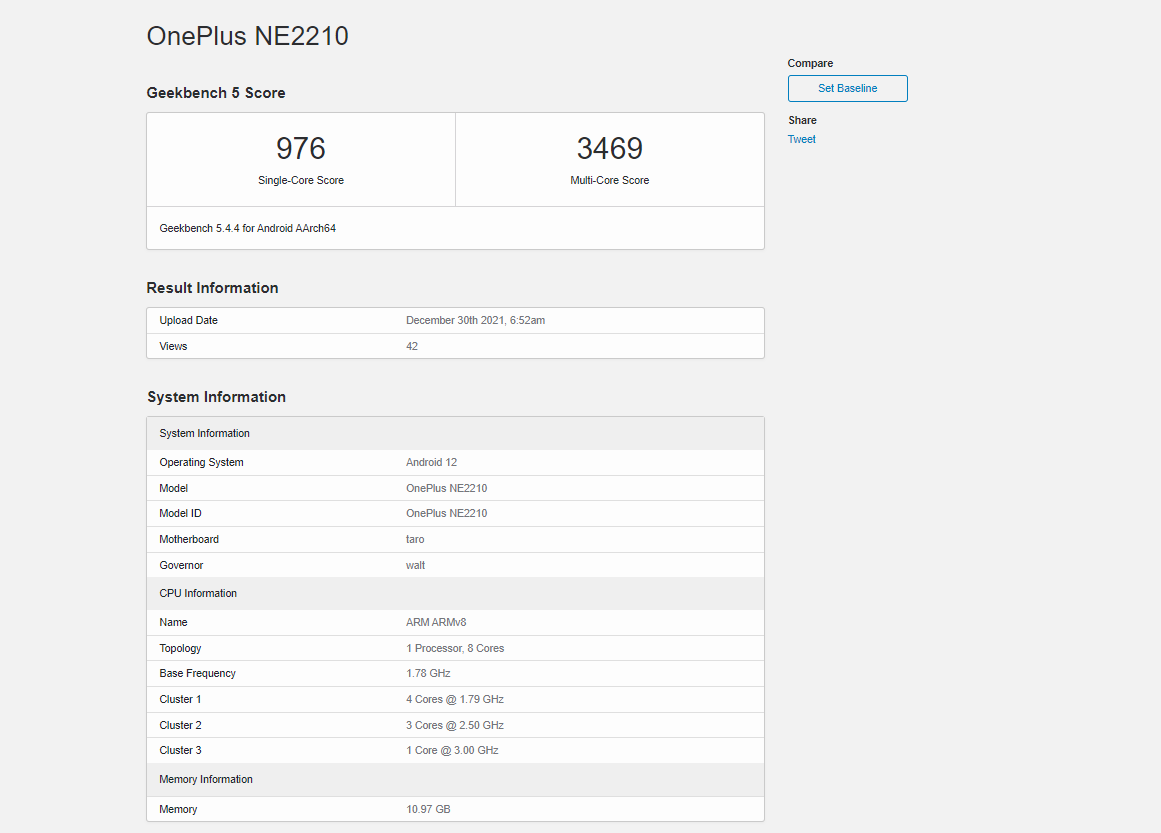Click the Topology 1 Processor, 8 Cores value
This screenshot has height=833, width=1161.
pos(455,648)
